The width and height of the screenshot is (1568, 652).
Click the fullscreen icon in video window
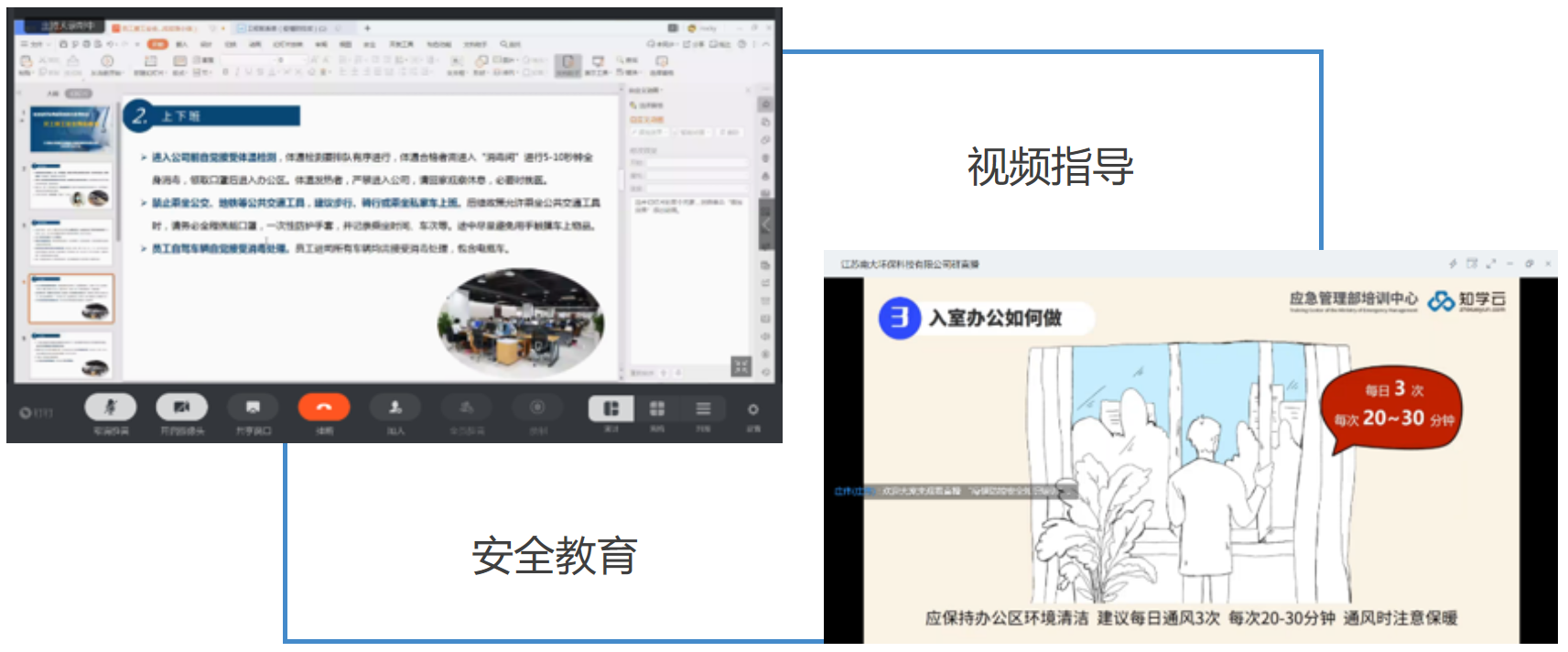point(1490,264)
